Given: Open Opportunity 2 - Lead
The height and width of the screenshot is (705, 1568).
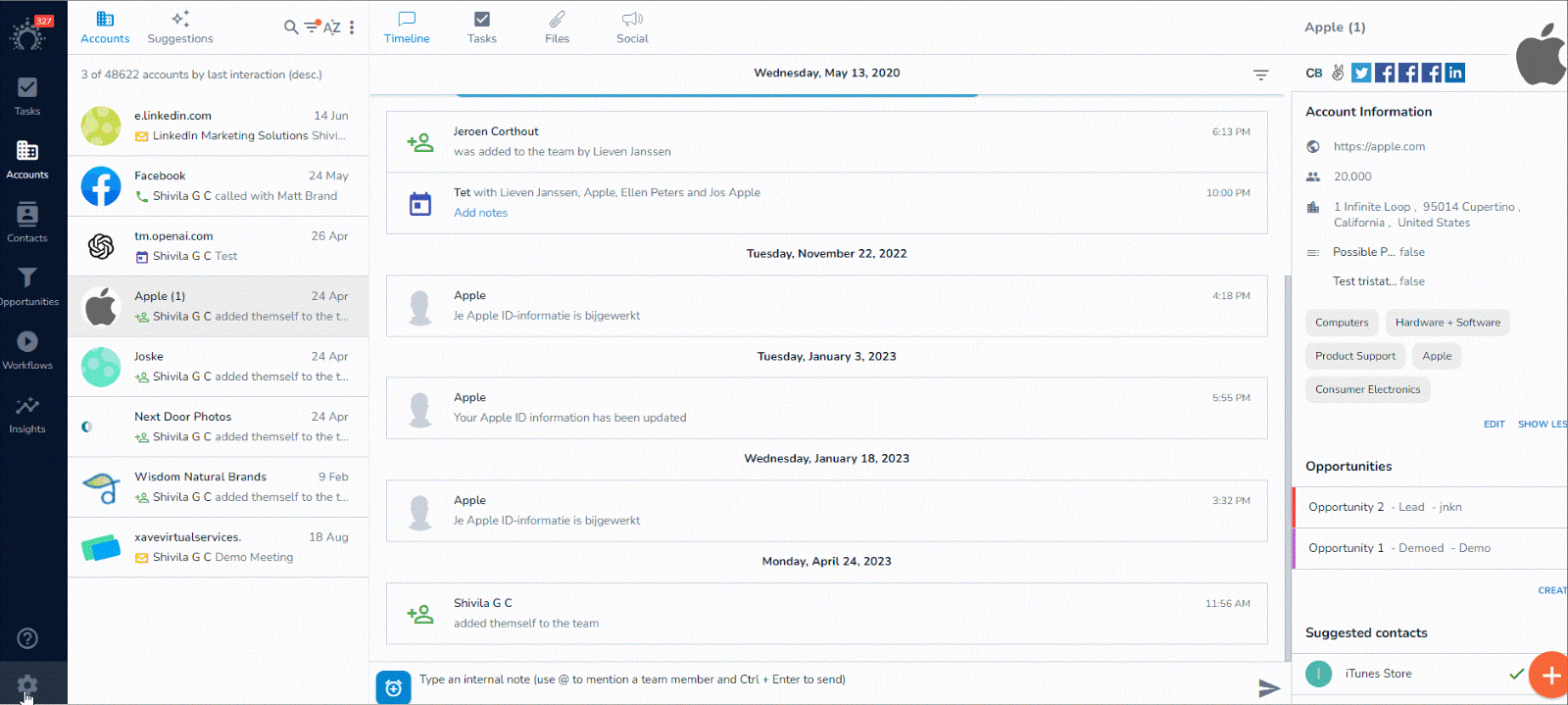Looking at the screenshot, I should (x=1431, y=507).
